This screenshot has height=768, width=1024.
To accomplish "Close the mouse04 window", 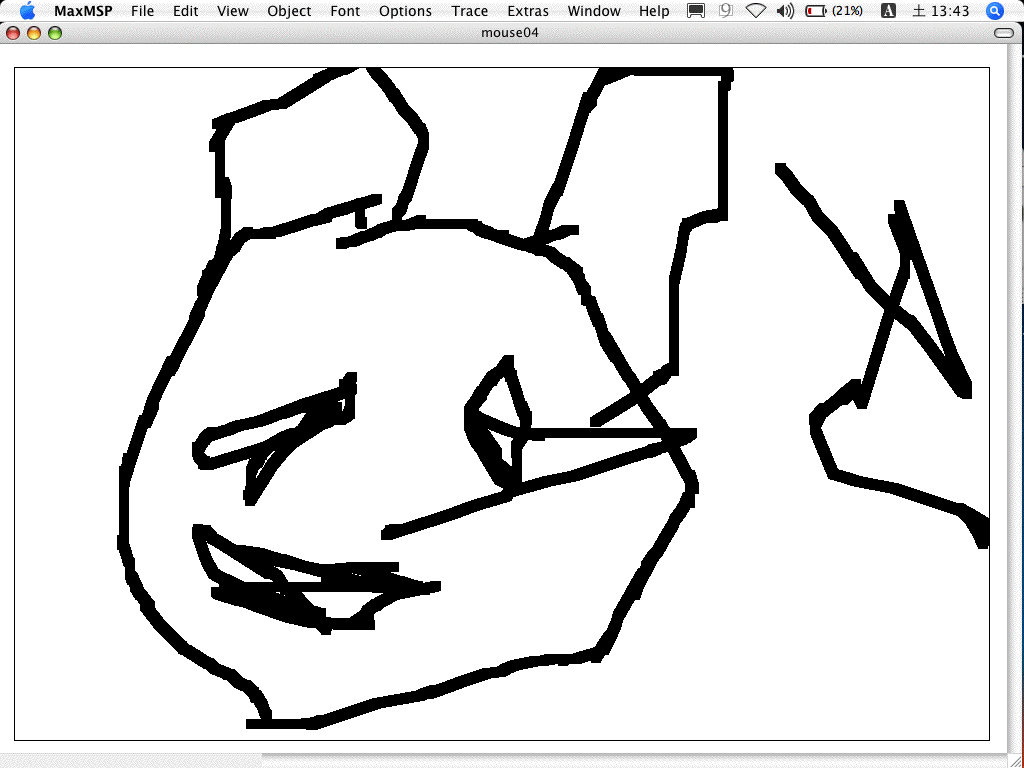I will coord(13,33).
